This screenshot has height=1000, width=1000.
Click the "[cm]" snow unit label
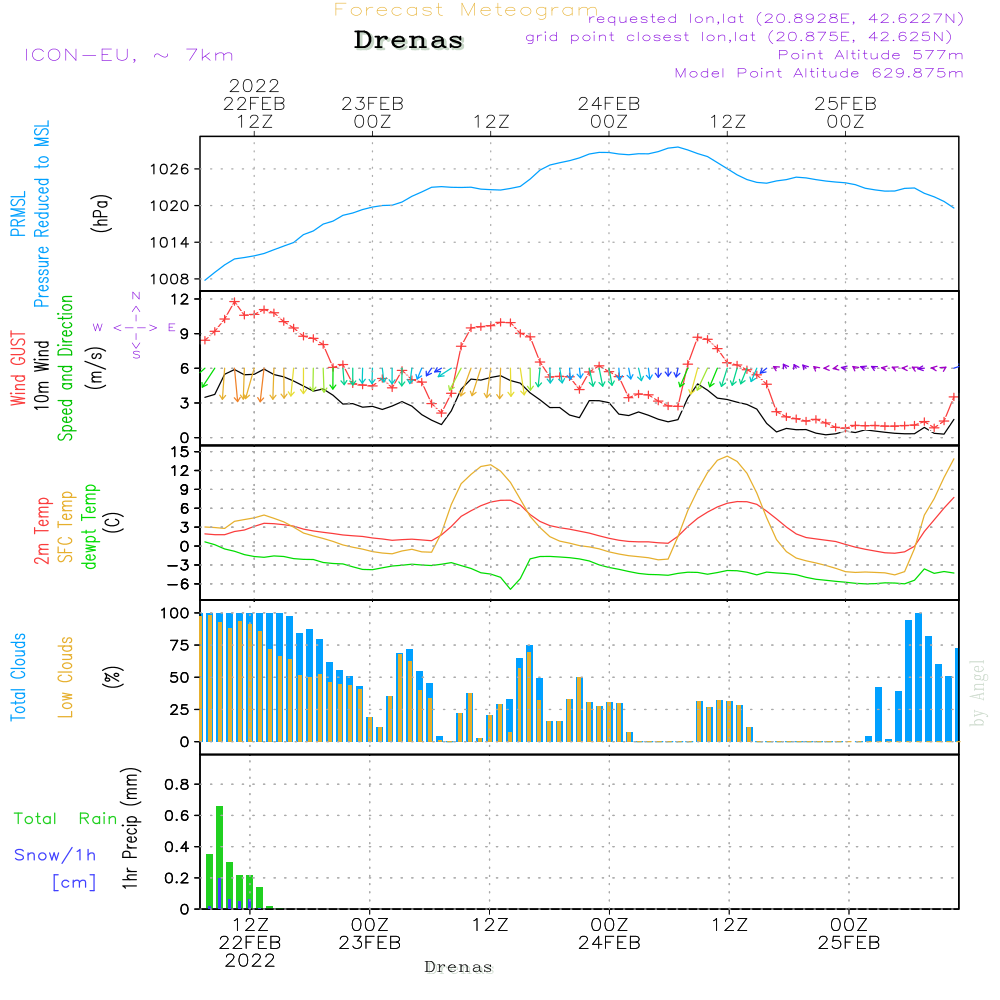[74, 883]
